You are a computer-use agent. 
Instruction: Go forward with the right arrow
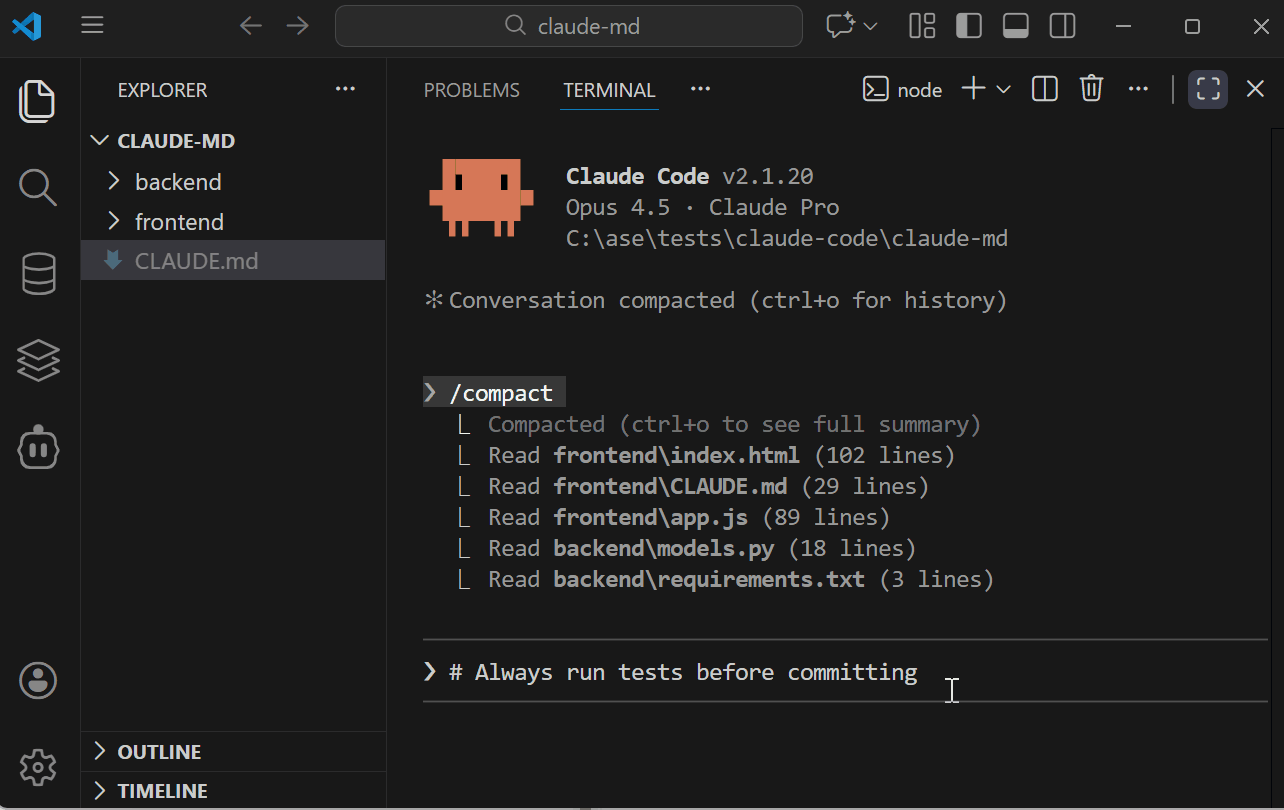click(298, 26)
